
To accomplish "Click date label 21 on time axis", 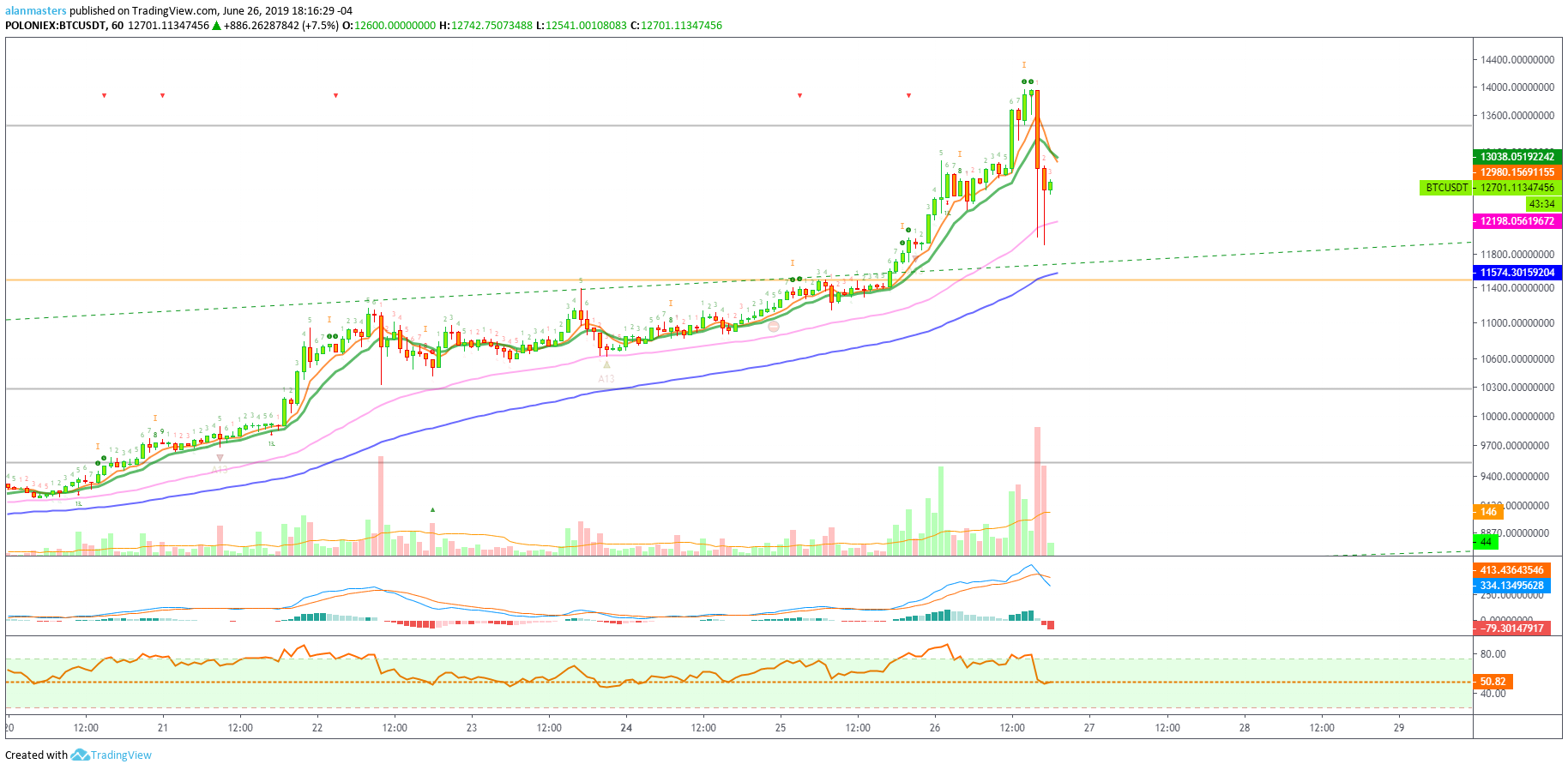I will tap(163, 728).
